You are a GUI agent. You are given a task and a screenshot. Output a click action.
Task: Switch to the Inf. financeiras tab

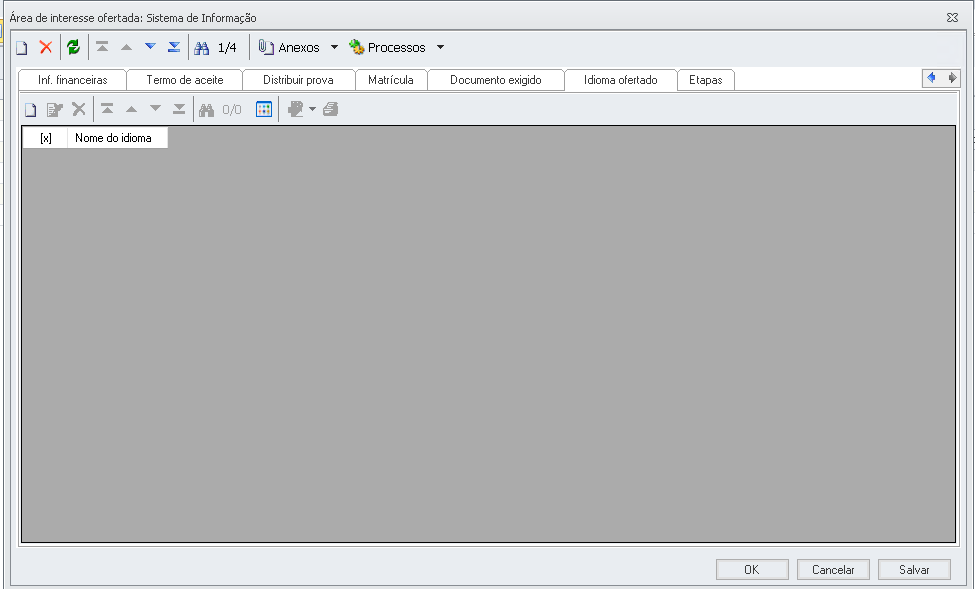point(73,80)
